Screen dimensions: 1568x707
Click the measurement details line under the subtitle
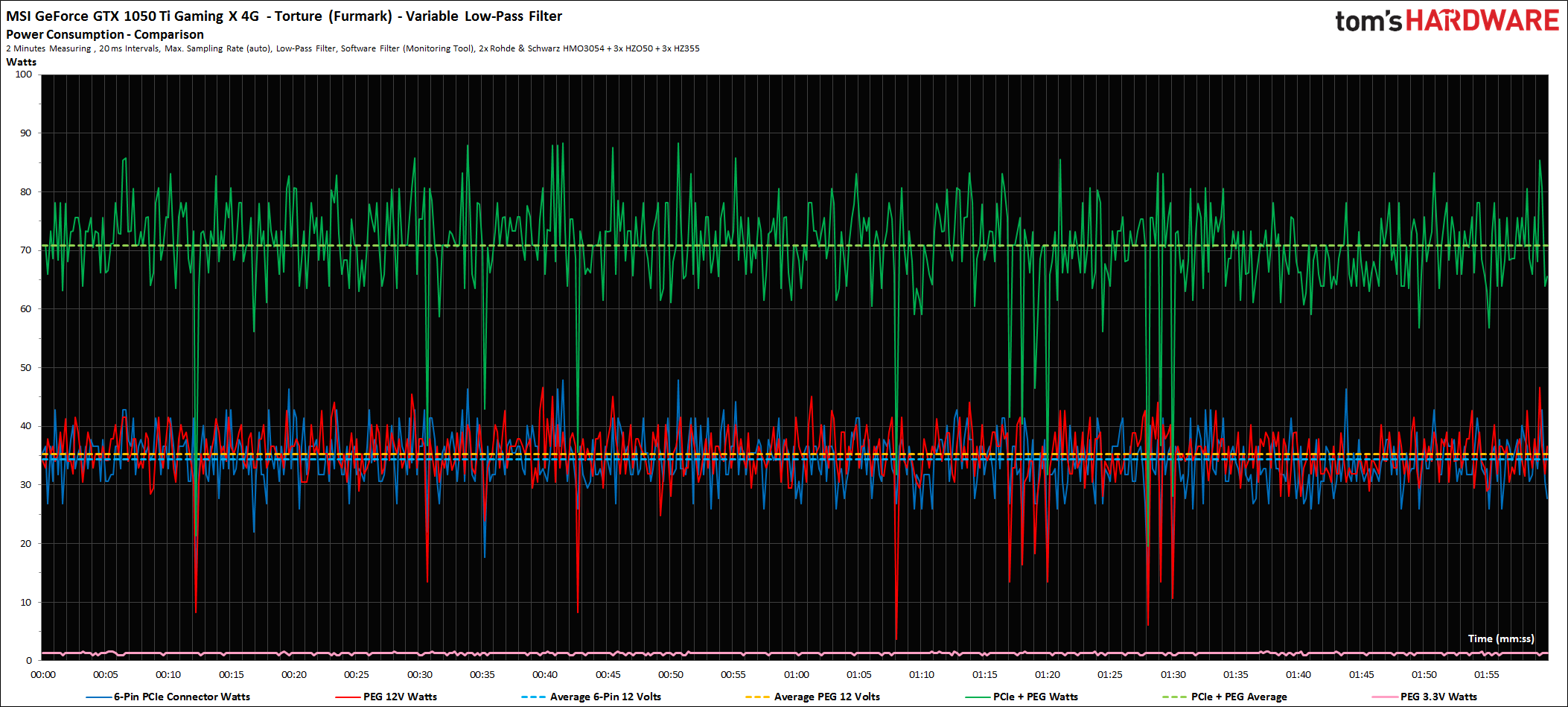pos(352,48)
